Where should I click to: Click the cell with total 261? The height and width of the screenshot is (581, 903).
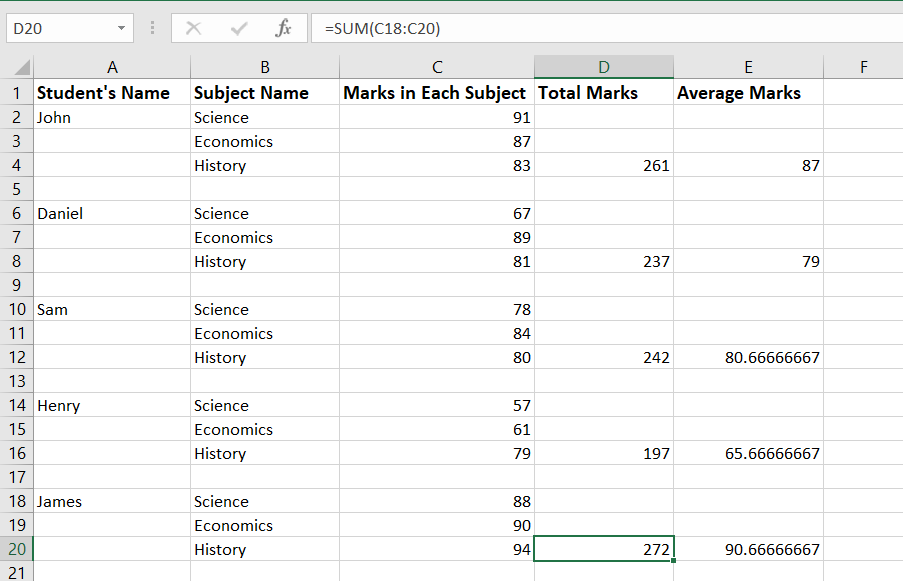603,165
